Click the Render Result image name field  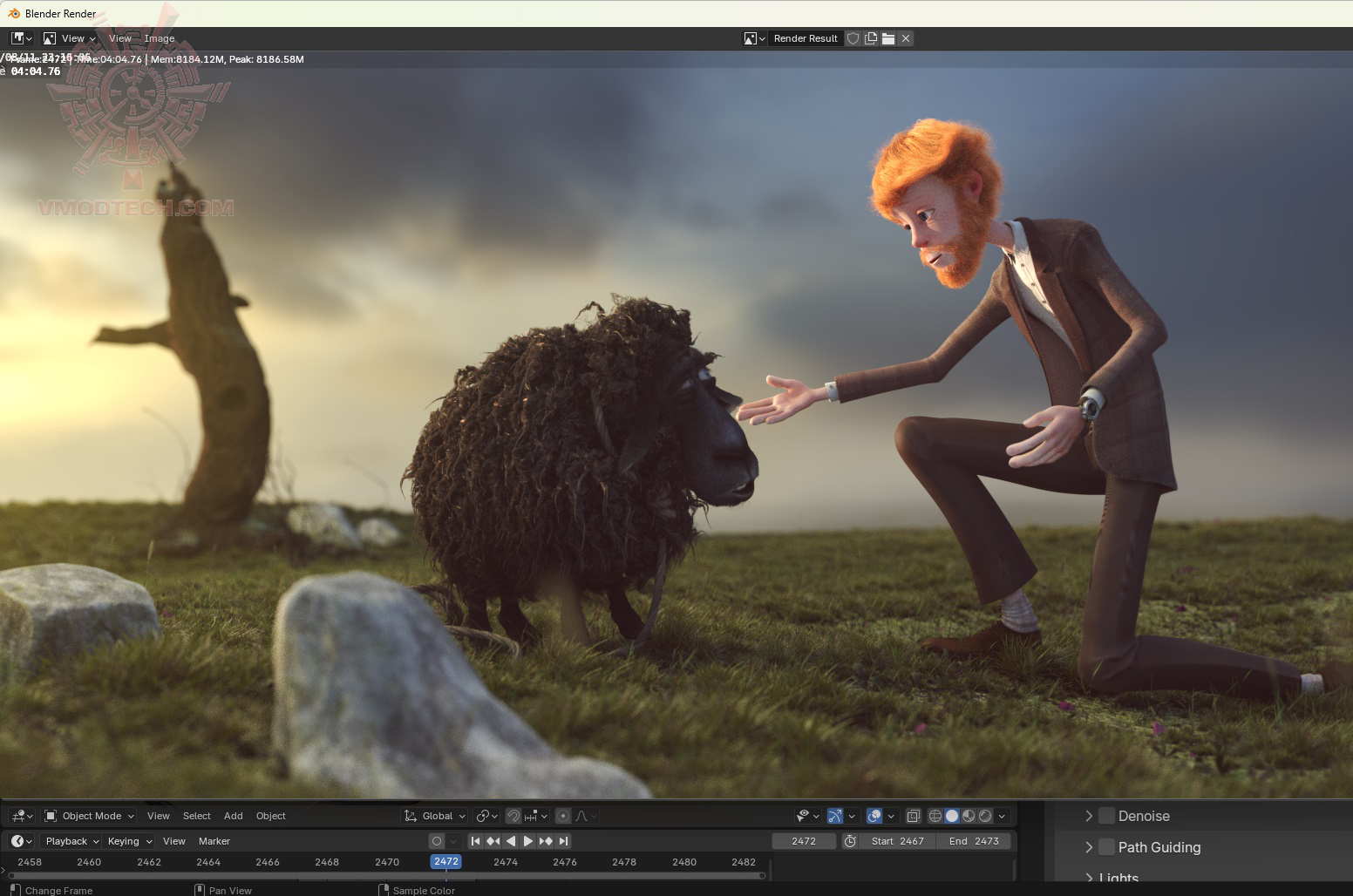tap(806, 38)
